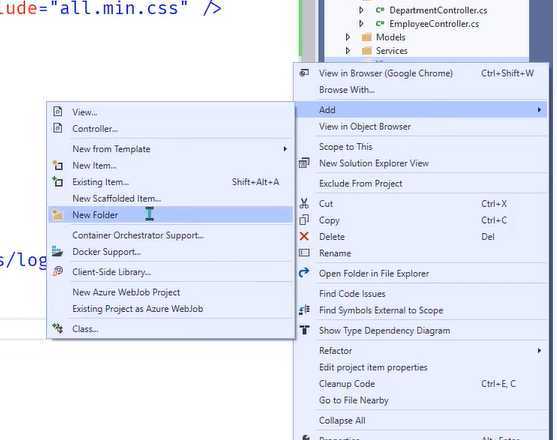Expand the Models folder
The image size is (557, 440).
click(x=348, y=37)
